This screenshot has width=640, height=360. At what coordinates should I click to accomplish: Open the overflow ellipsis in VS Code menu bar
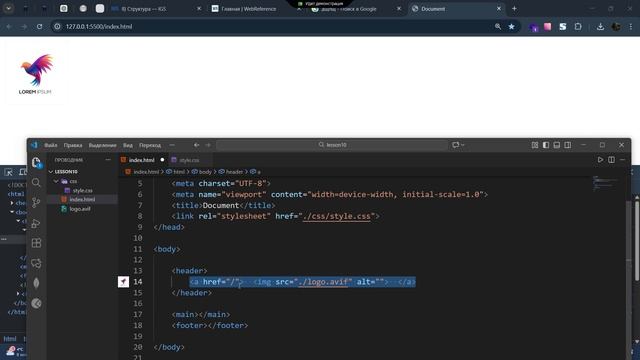point(172,145)
